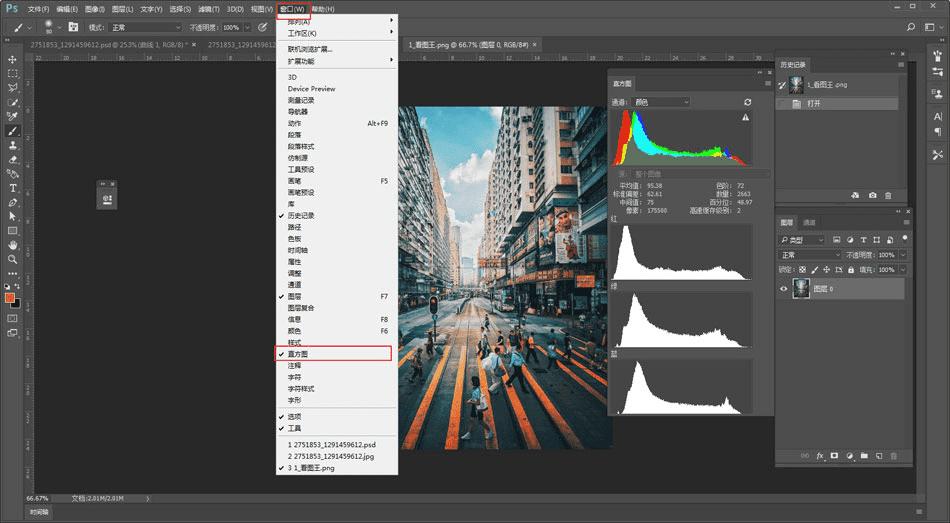Toggle the checked 历史记录 menu entry

point(301,216)
